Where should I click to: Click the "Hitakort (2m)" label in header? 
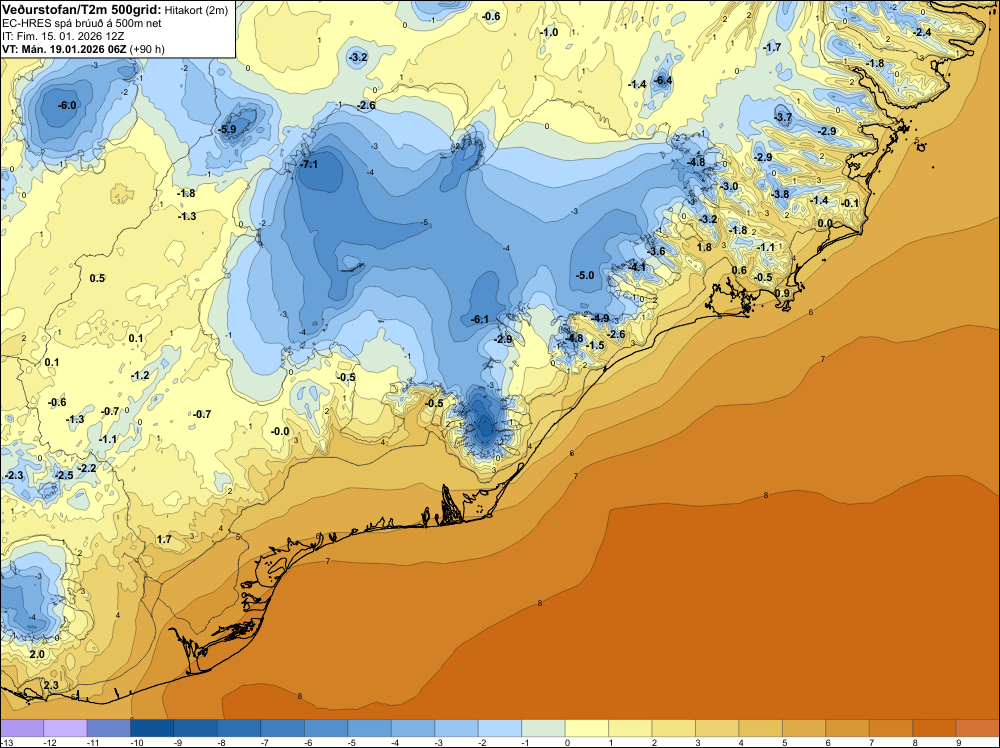[196, 10]
